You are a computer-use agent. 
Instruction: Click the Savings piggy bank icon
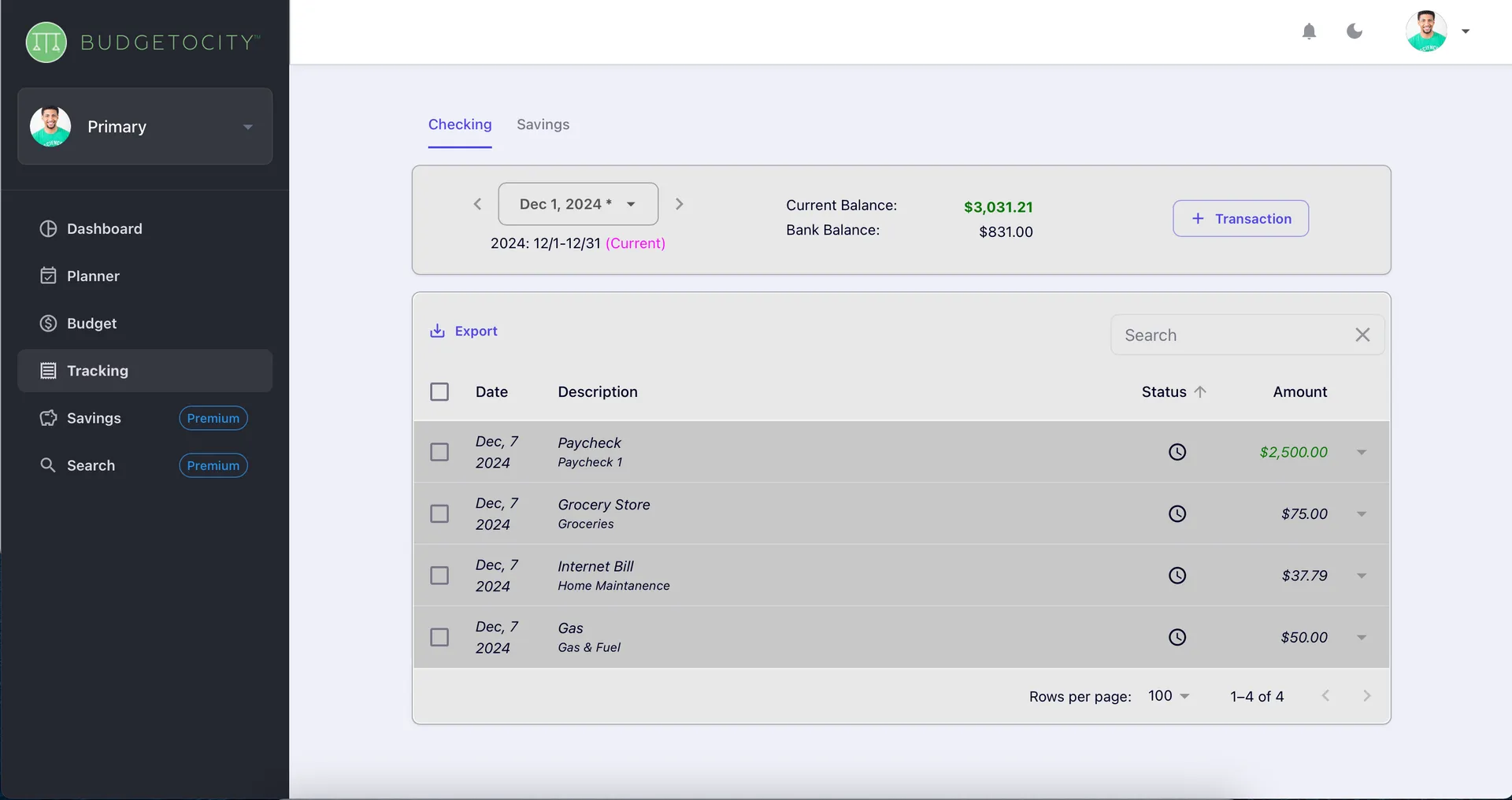coord(48,418)
